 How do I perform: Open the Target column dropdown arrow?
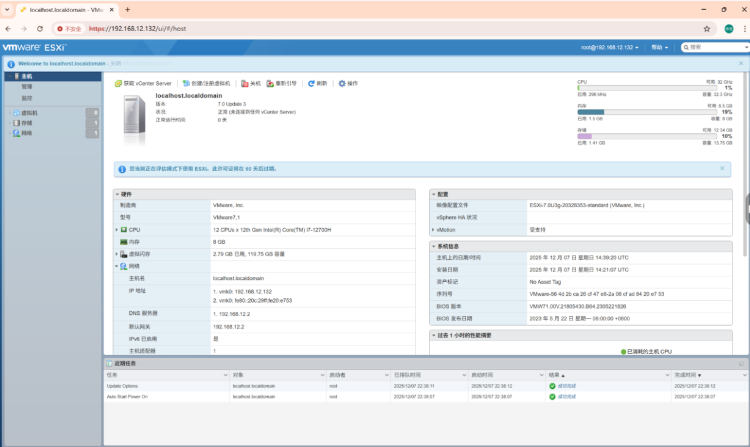(322, 375)
